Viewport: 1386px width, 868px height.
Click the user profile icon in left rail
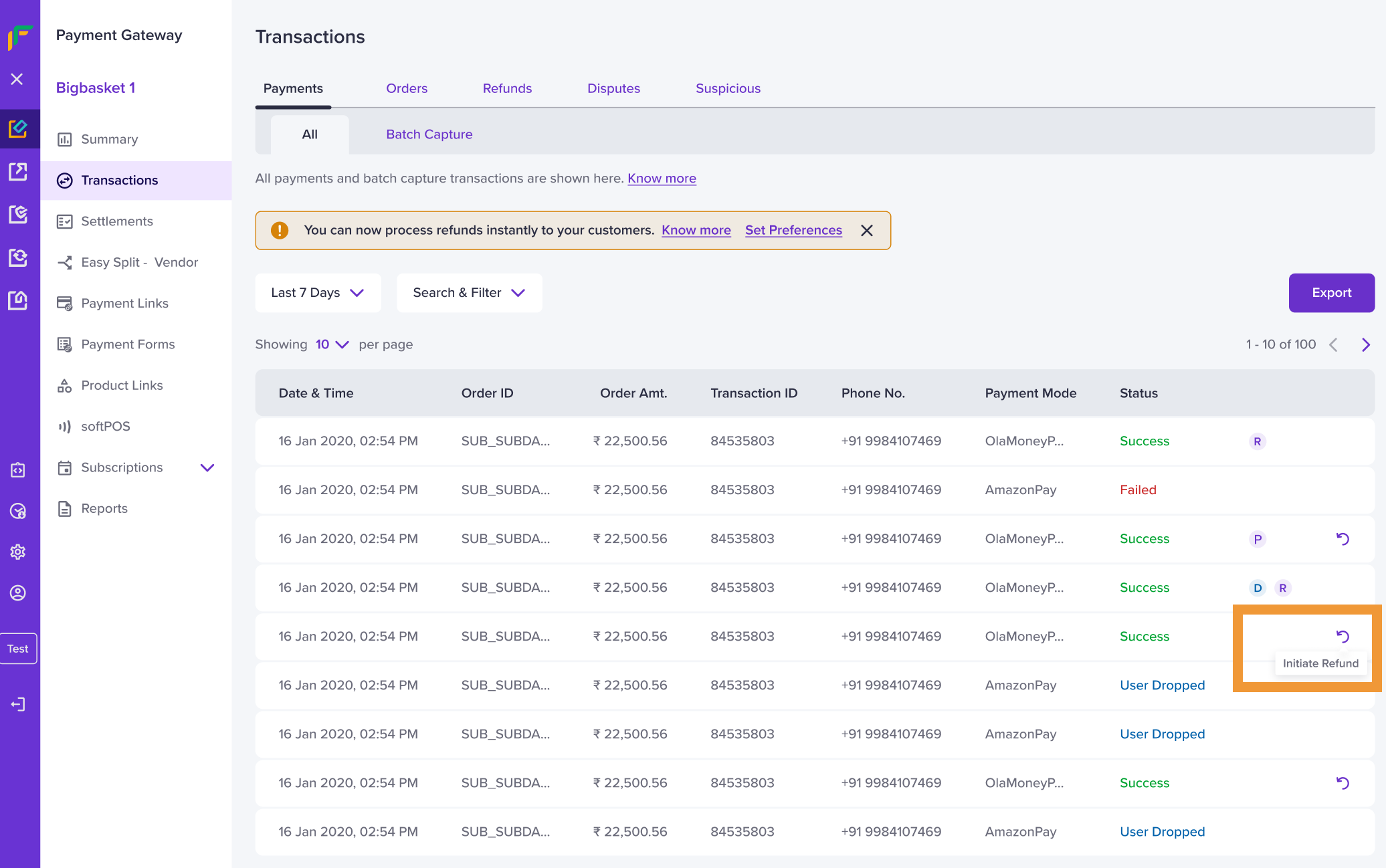point(18,593)
